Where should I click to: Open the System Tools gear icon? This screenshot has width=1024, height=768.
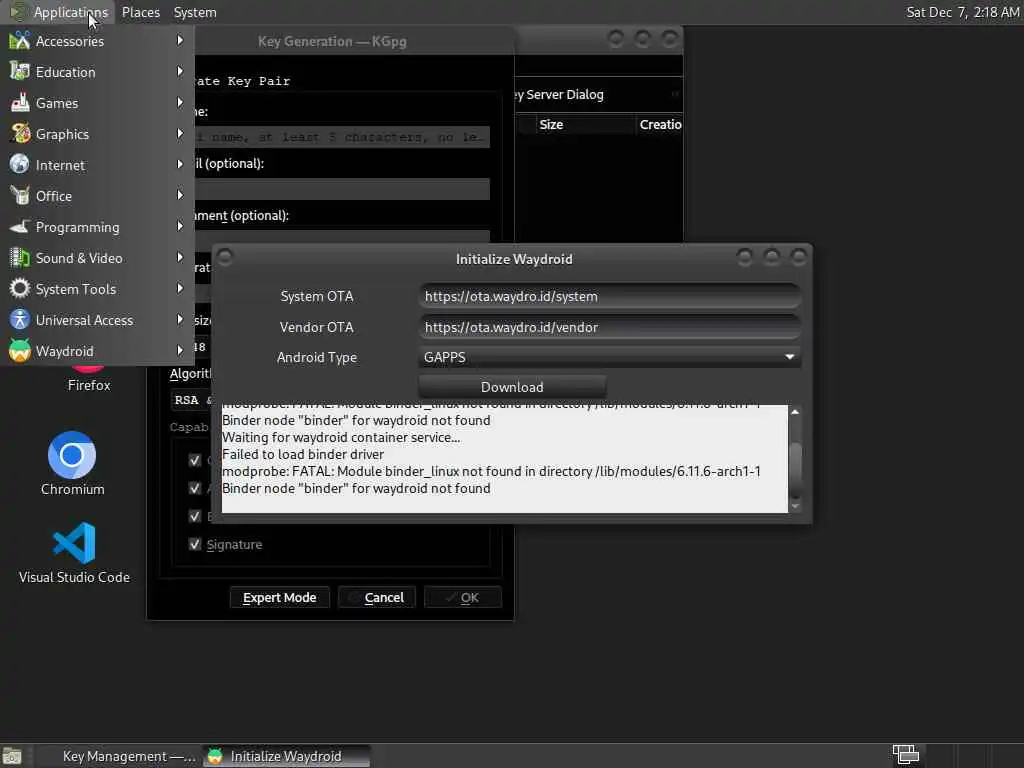[x=20, y=289]
